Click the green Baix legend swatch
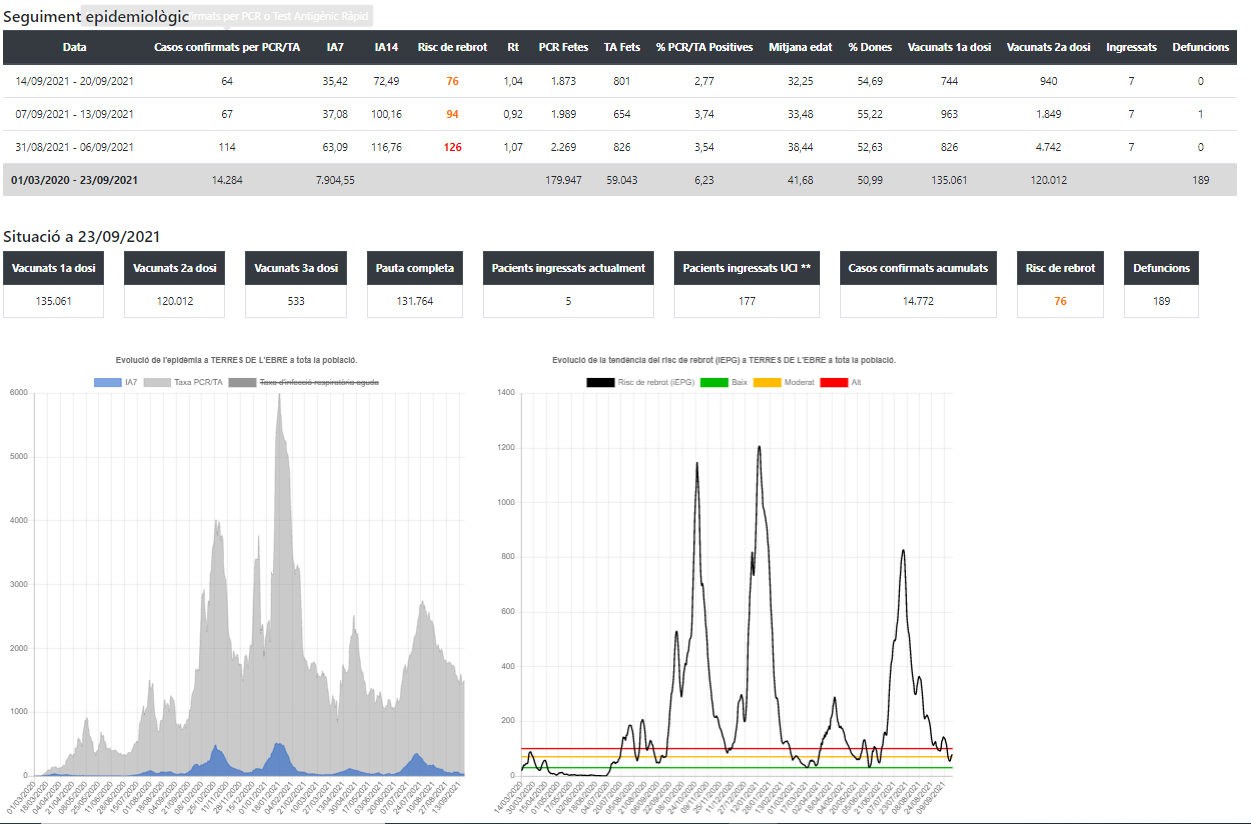Screen dimensions: 1251x824 (714, 382)
